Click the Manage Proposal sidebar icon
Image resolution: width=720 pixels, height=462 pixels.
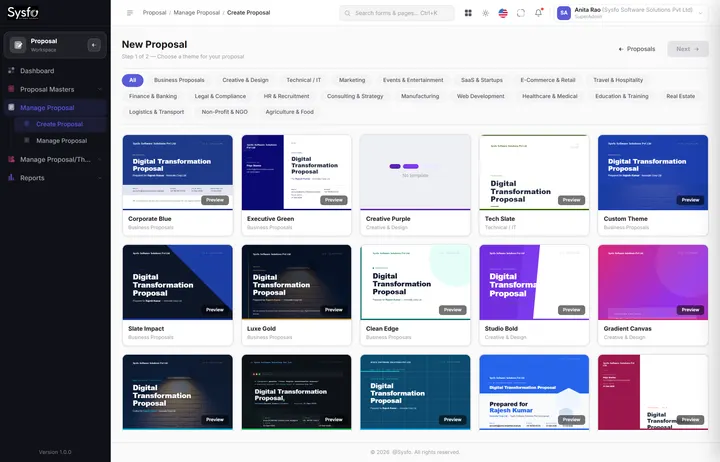point(11,107)
